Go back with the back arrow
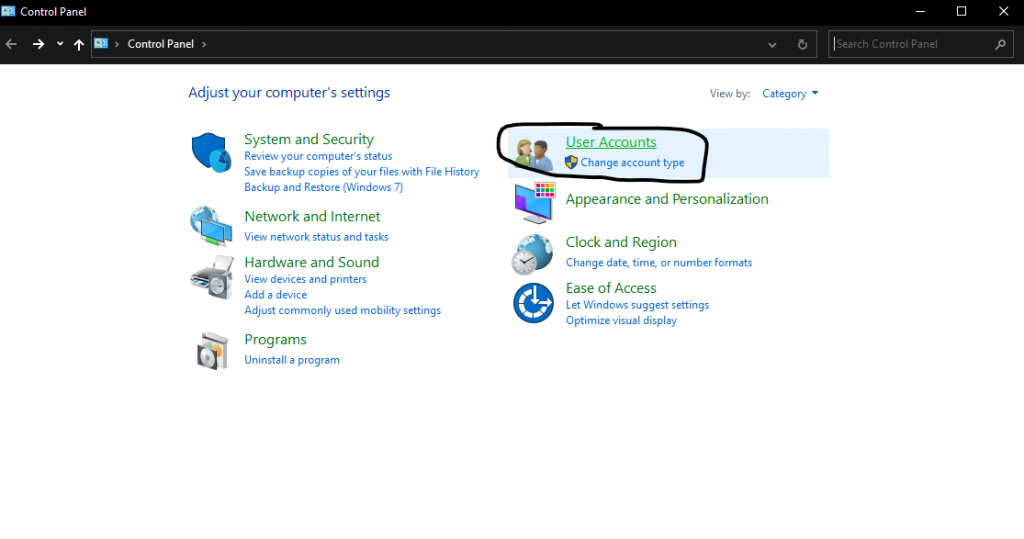Screen dimensions: 1024x539 click(x=11, y=44)
